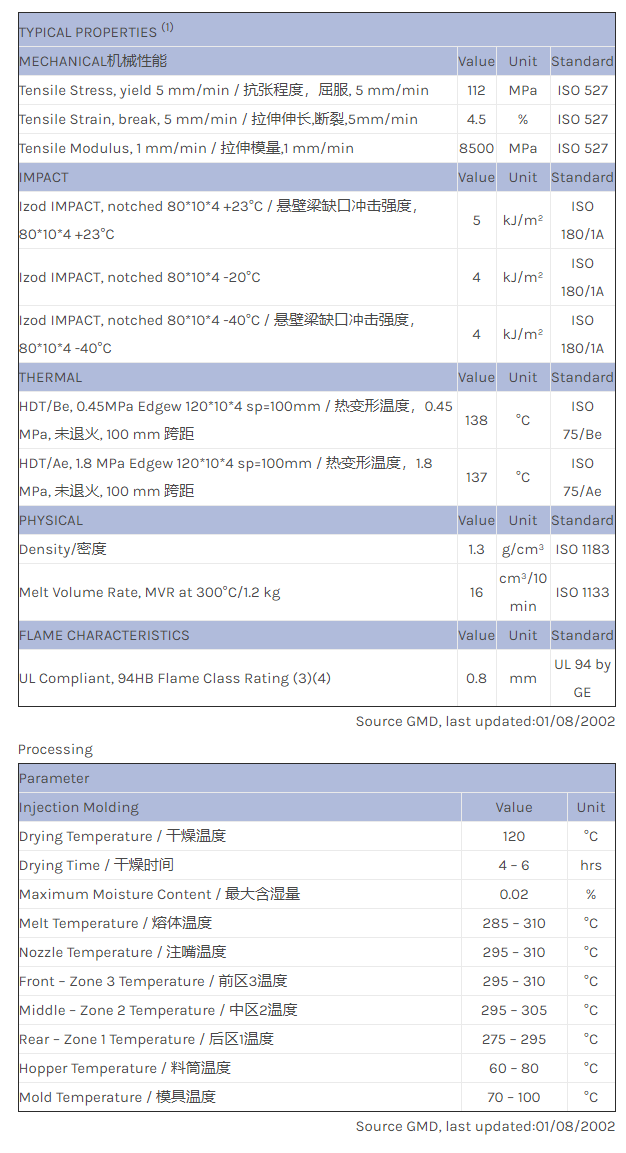Select the HDT/Be value 138
The width and height of the screenshot is (626, 1153).
click(x=476, y=420)
